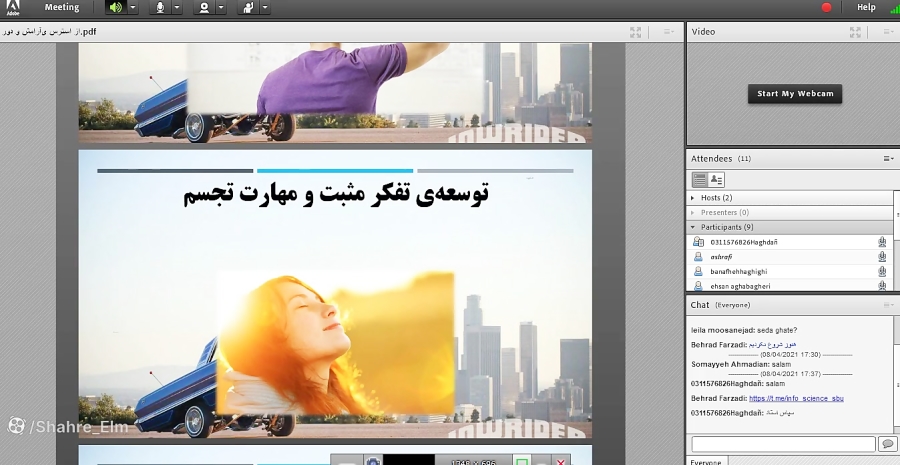Mute the green speaker icon

pyautogui.click(x=116, y=7)
